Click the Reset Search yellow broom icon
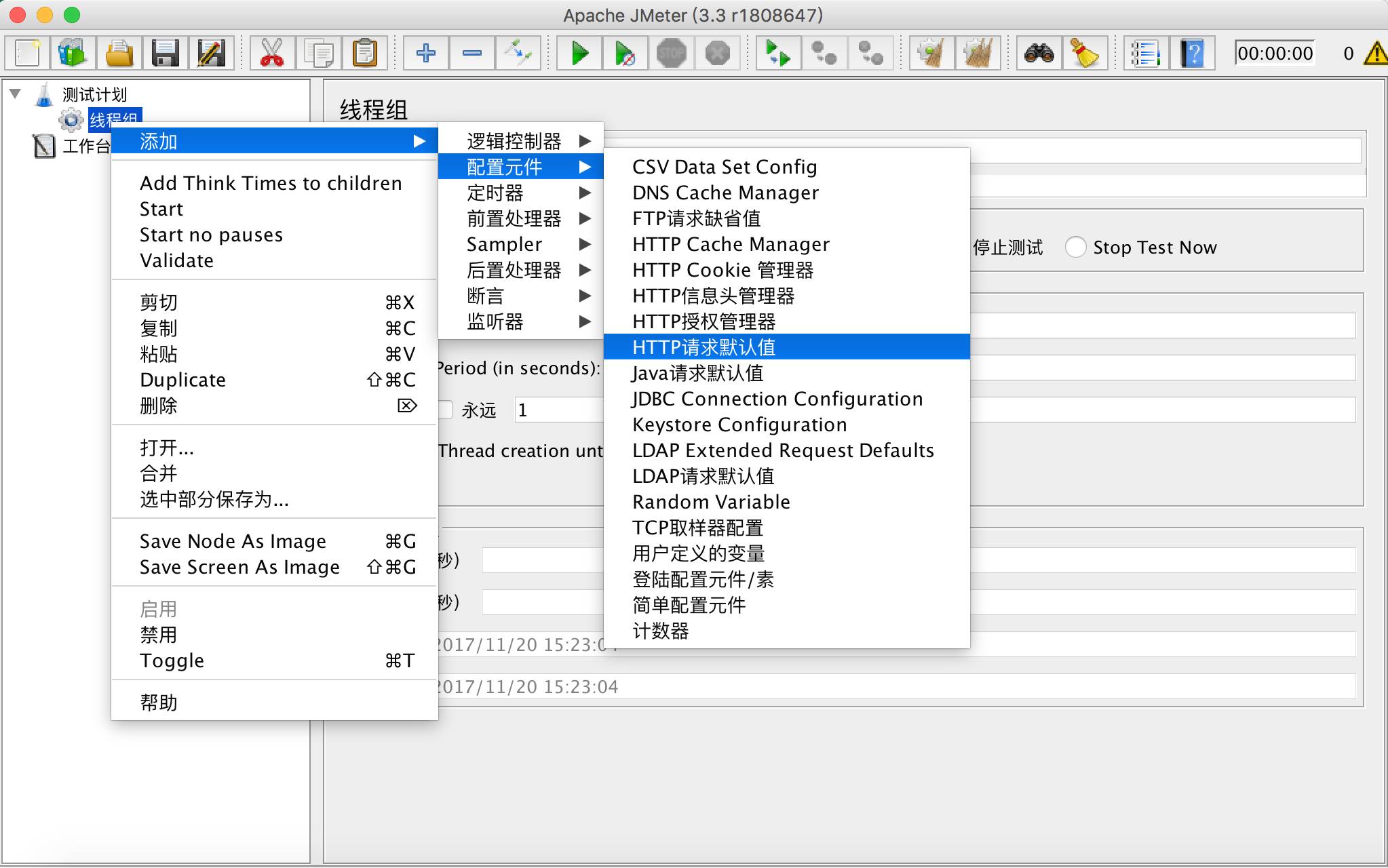The image size is (1388, 868). pyautogui.click(x=1085, y=53)
